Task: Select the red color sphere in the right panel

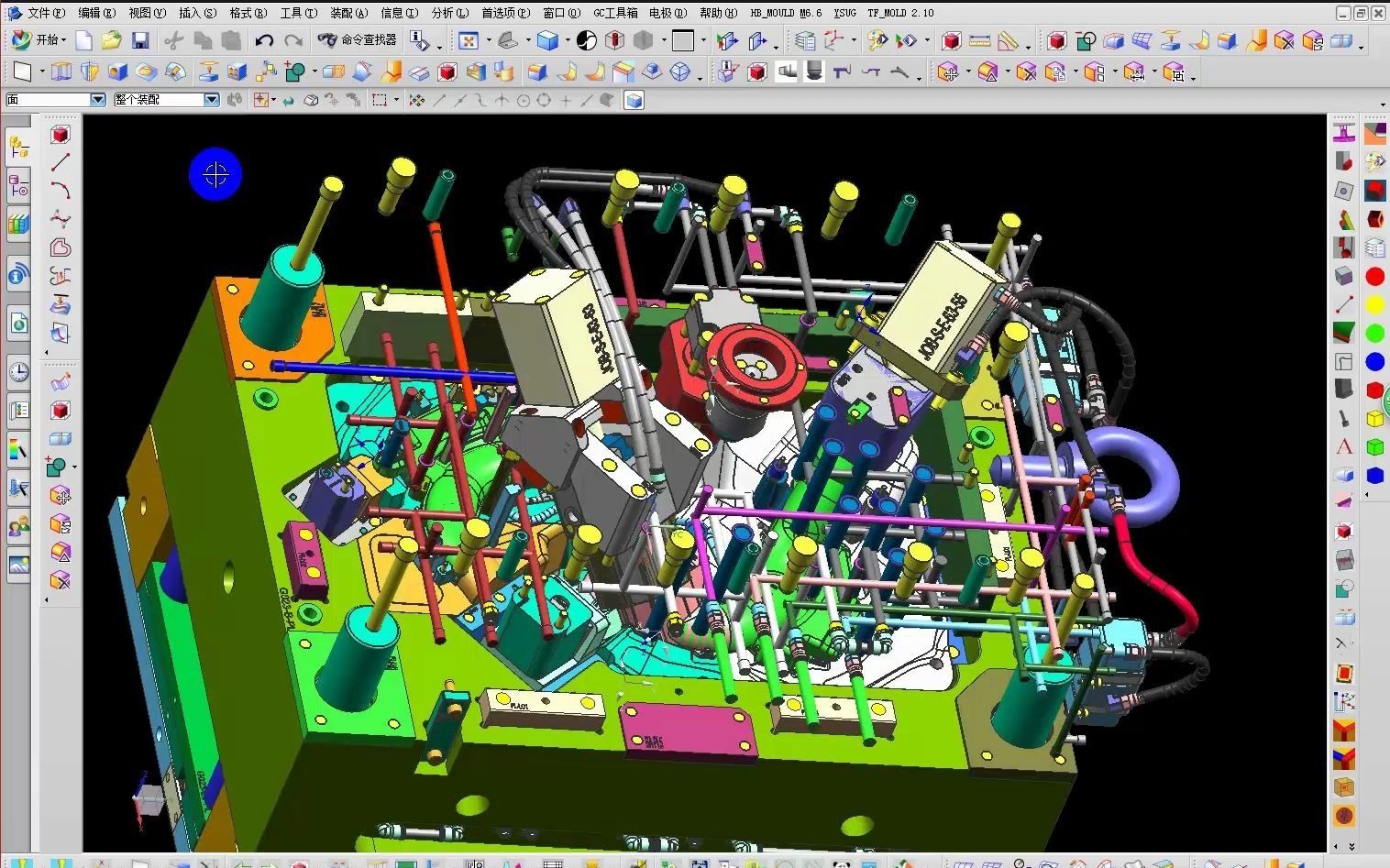Action: point(1373,276)
